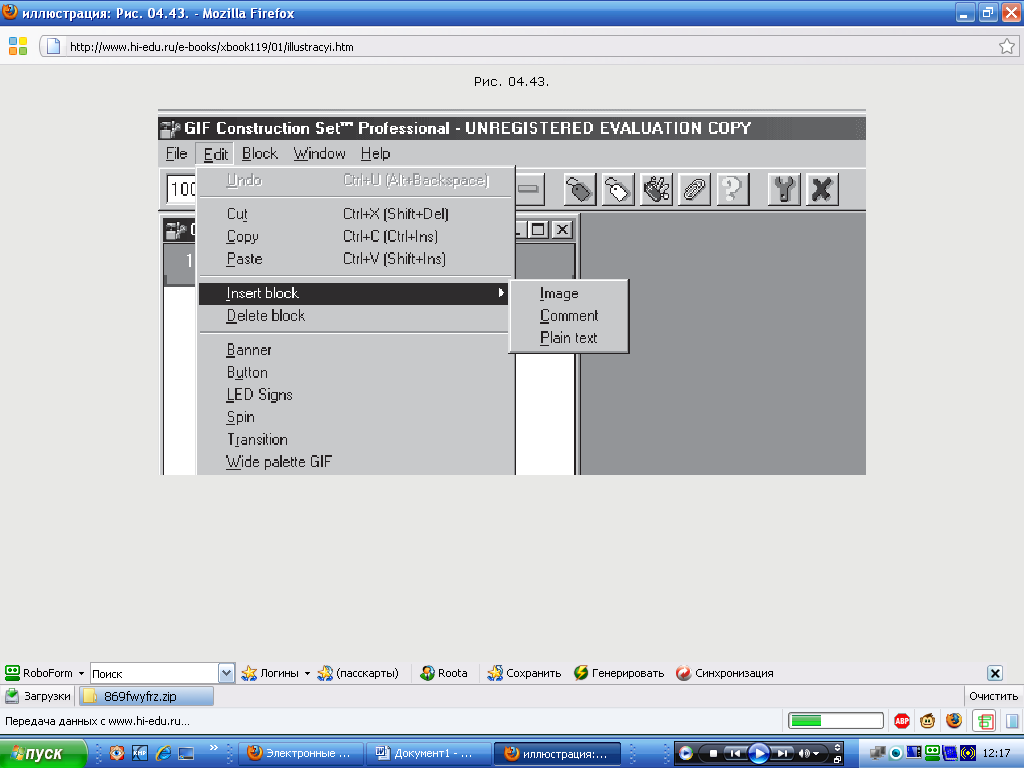
Task: Open the player volume dropdown arrow
Action: (x=816, y=754)
